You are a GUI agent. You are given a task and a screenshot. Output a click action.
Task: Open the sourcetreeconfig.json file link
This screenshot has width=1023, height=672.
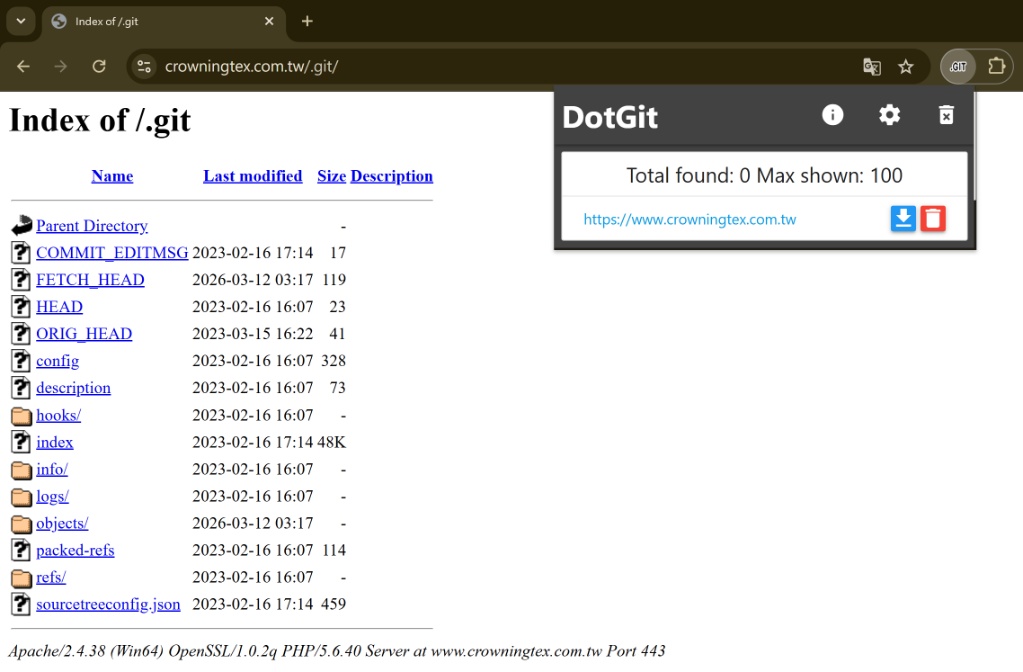pyautogui.click(x=108, y=605)
